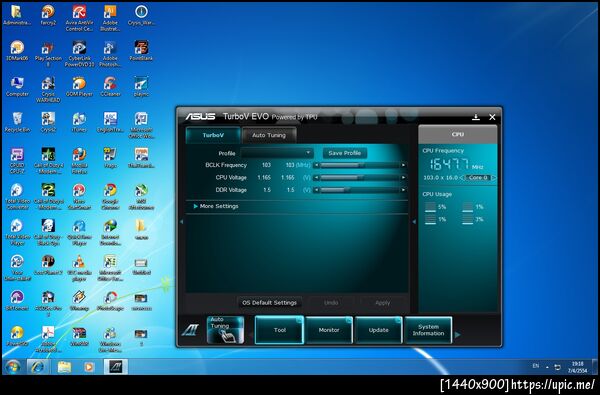Click the 5% CPU usage meter
Screen dimensions: 600x395
coord(435,207)
